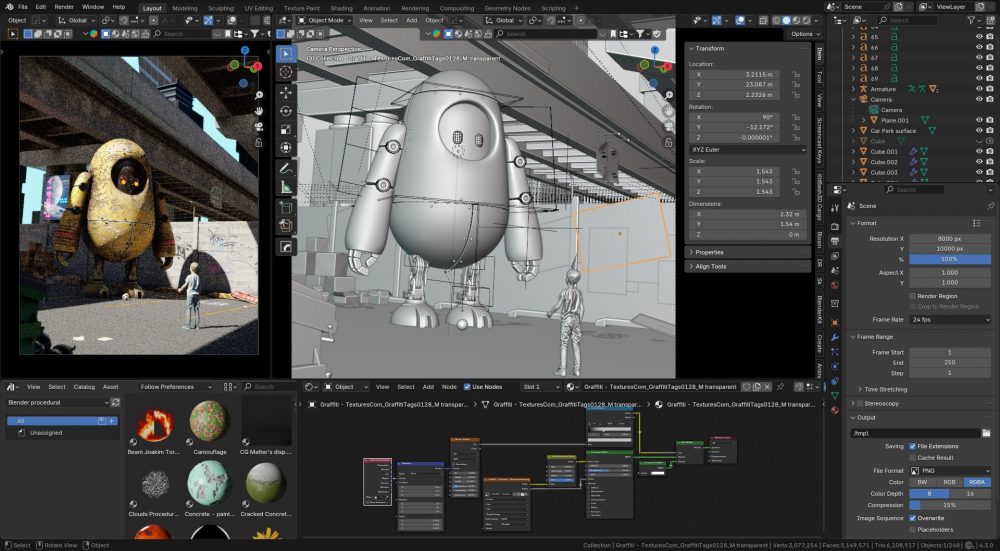Click the zoom magnifier in the left render viewport
1000x551 pixels.
(259, 95)
